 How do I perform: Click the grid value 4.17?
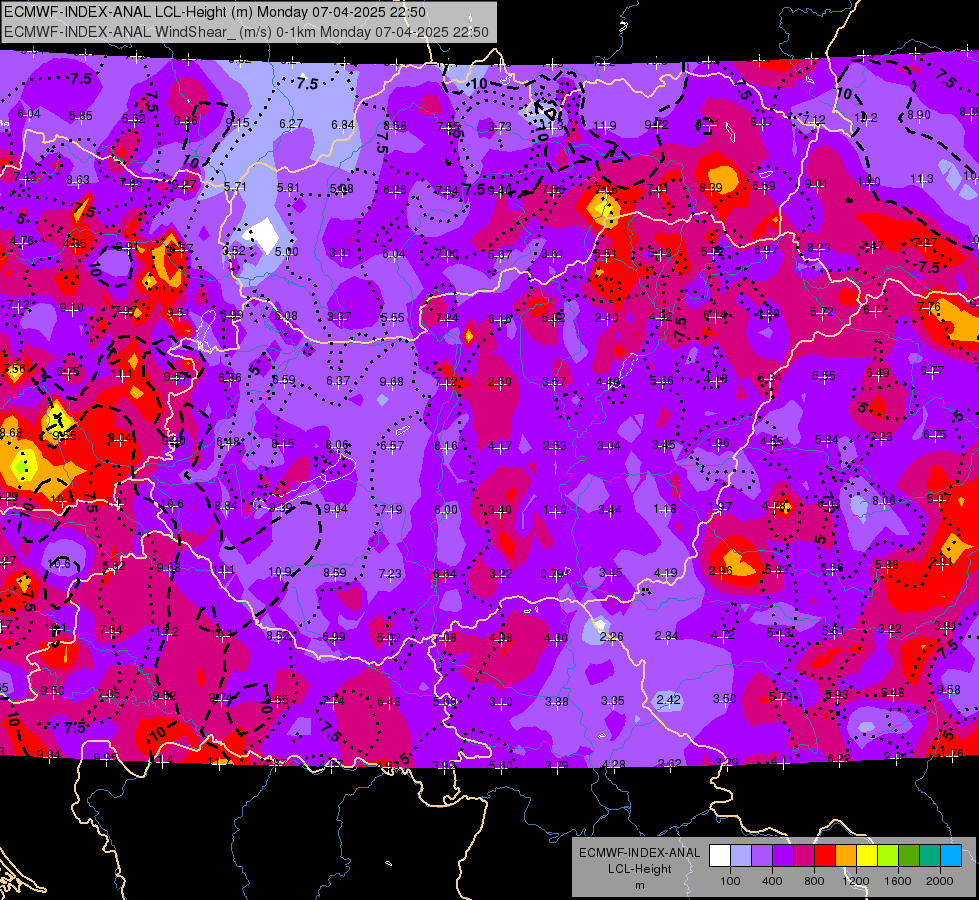500,446
